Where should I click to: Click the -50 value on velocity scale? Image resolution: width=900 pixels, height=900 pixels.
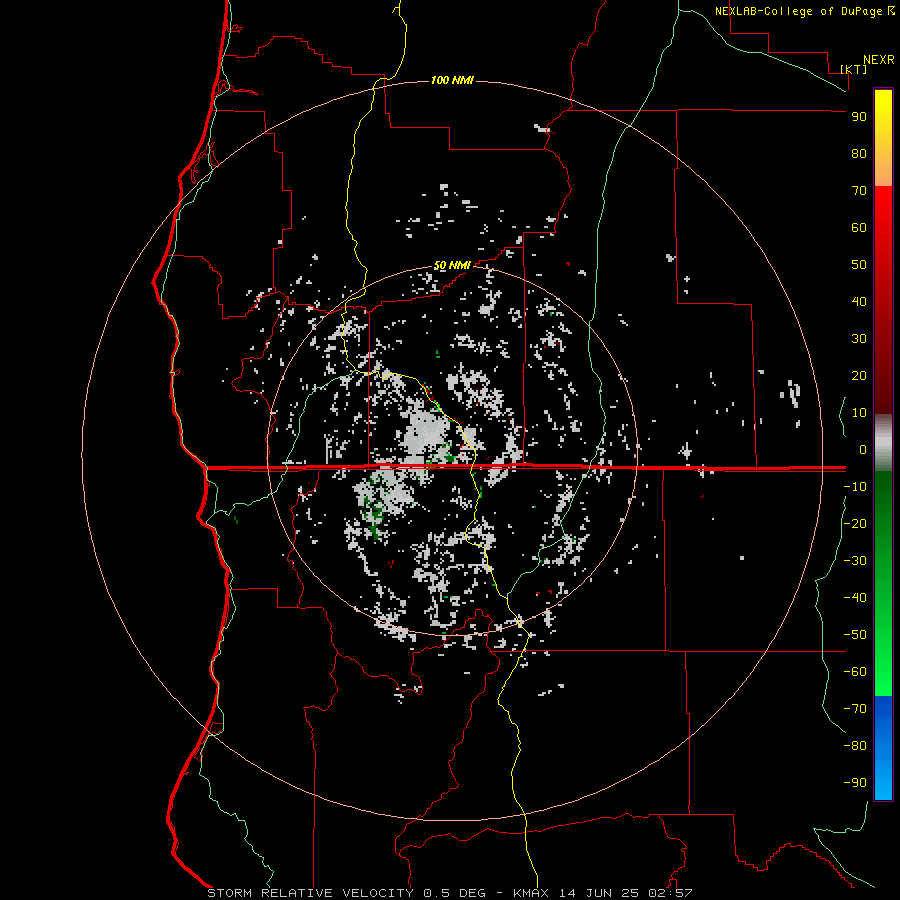click(x=855, y=635)
